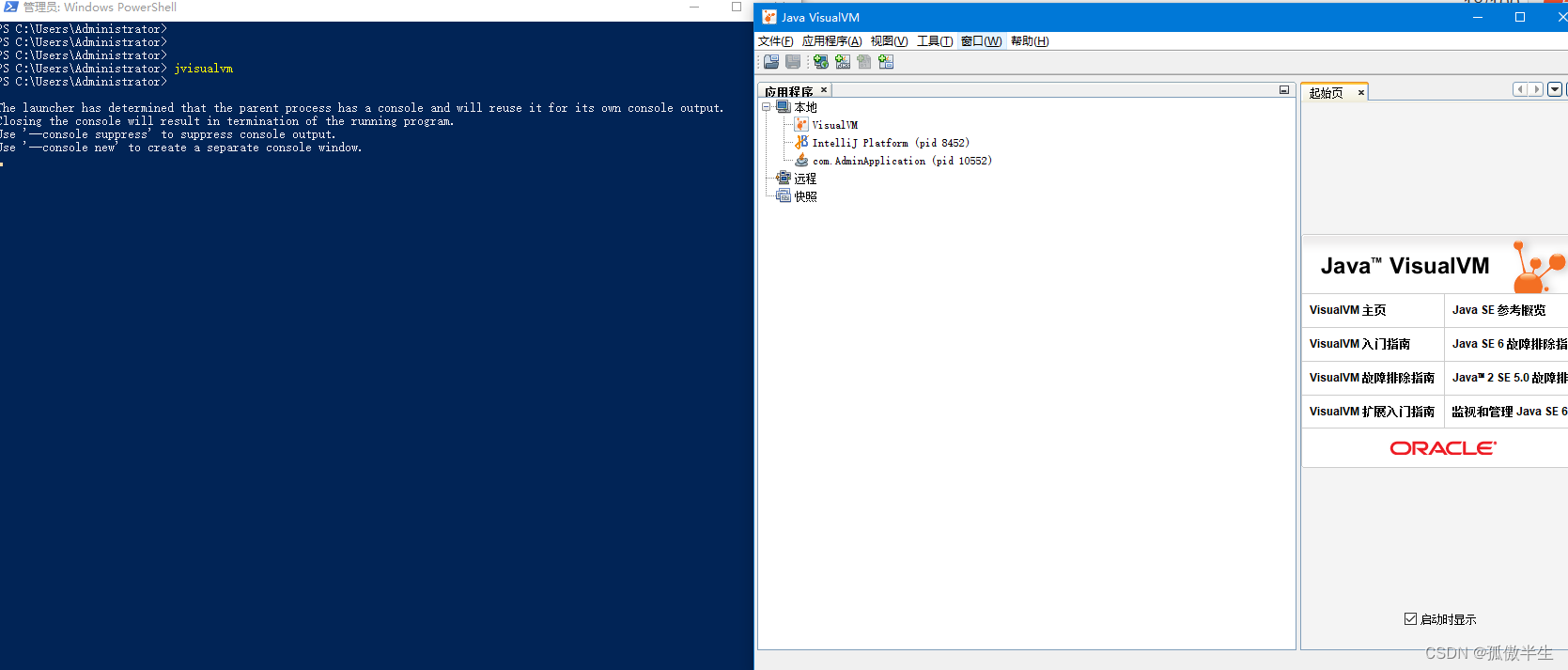Screen dimensions: 1568x670
Task: Click the VisualVM icon in applications tree
Action: (801, 125)
